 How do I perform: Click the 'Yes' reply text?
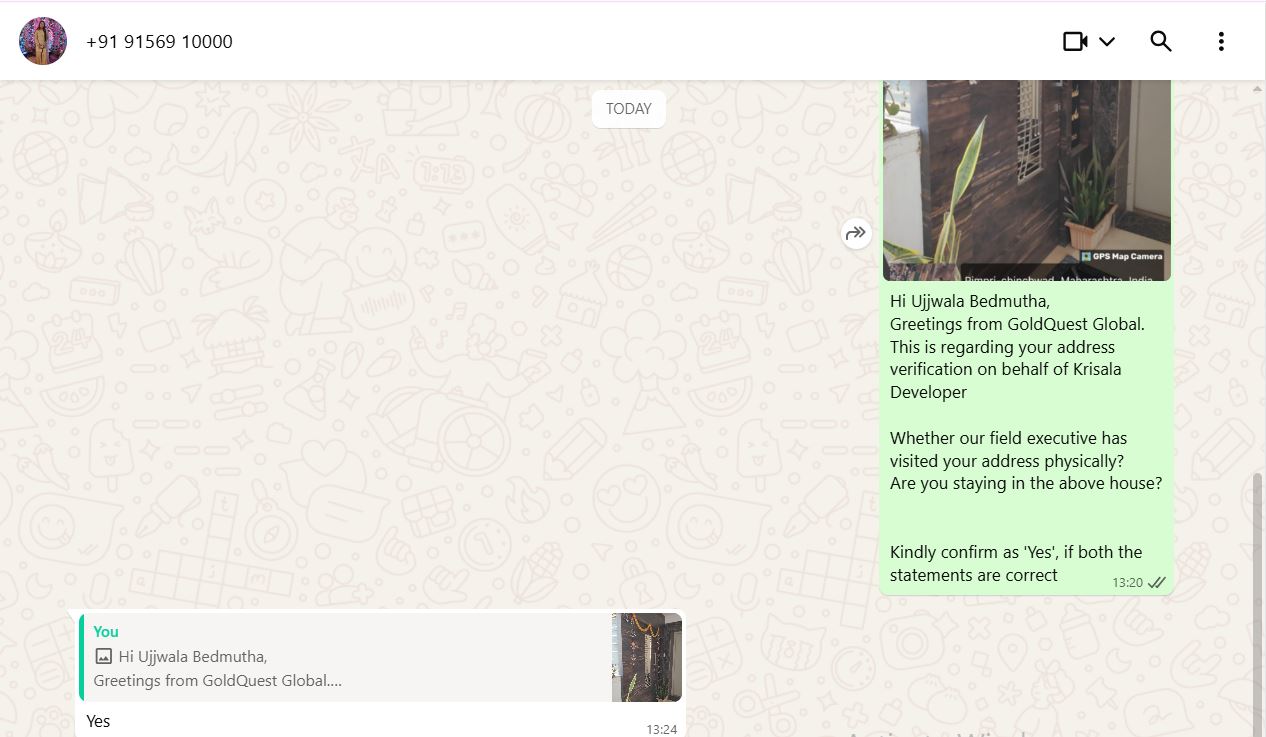click(98, 721)
